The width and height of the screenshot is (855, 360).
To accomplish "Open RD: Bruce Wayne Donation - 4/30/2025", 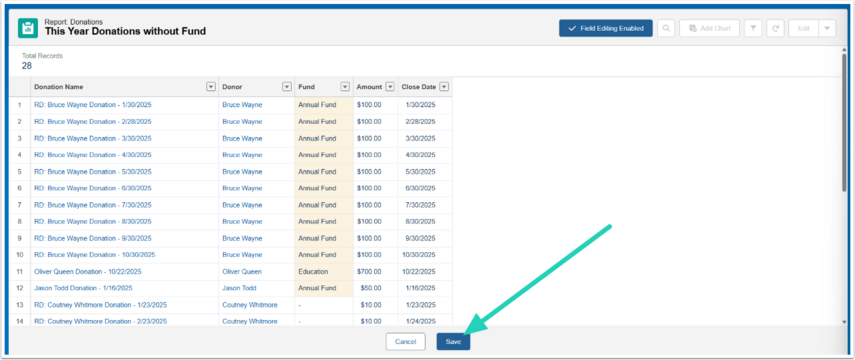I will coord(93,155).
